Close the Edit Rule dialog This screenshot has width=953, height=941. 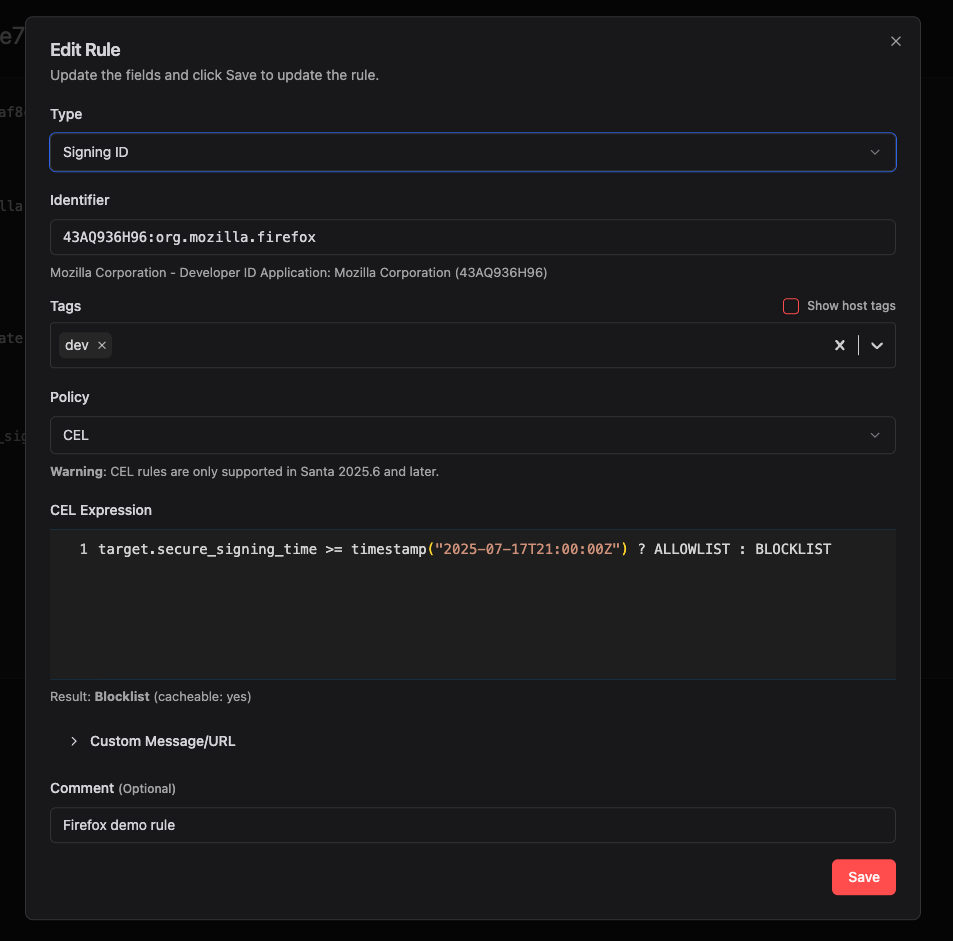tap(895, 41)
